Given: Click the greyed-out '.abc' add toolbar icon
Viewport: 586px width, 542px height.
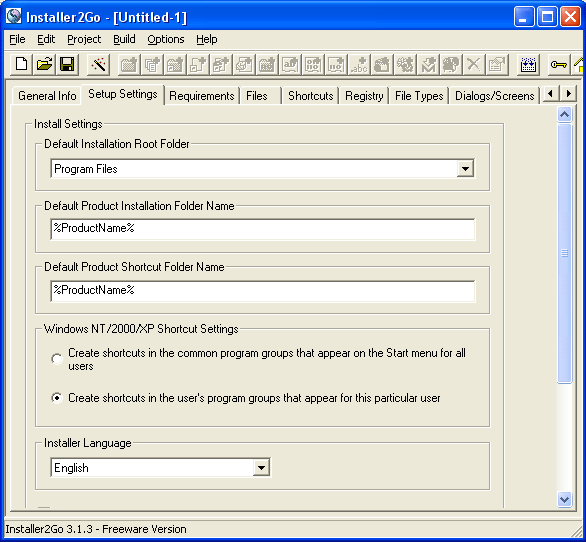Looking at the screenshot, I should [x=359, y=64].
